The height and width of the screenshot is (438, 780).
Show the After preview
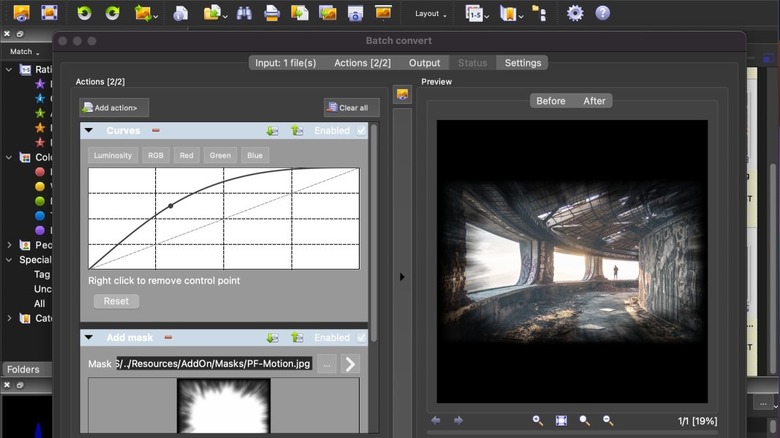594,101
